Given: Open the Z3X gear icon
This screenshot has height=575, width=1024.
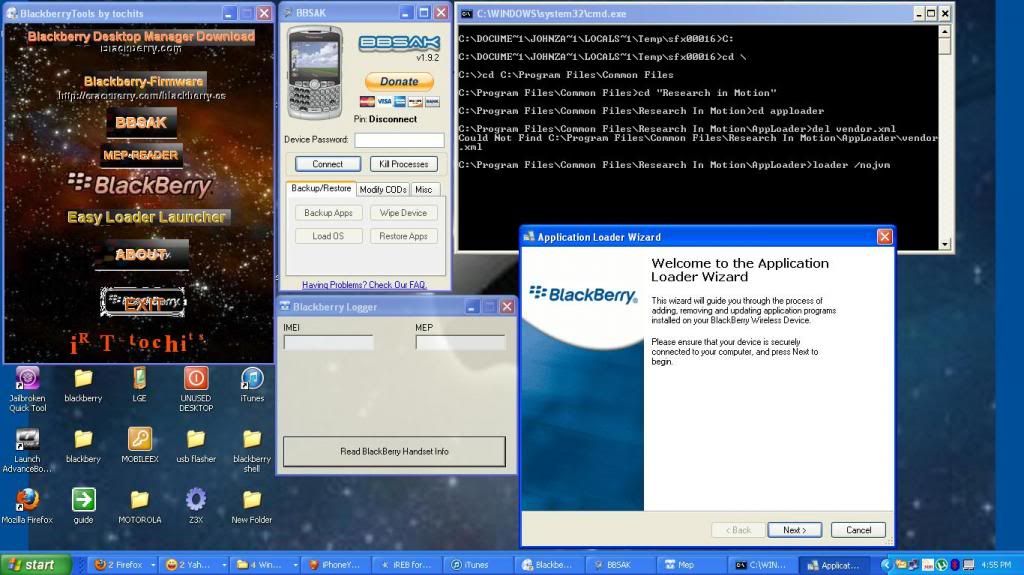Looking at the screenshot, I should [196, 501].
